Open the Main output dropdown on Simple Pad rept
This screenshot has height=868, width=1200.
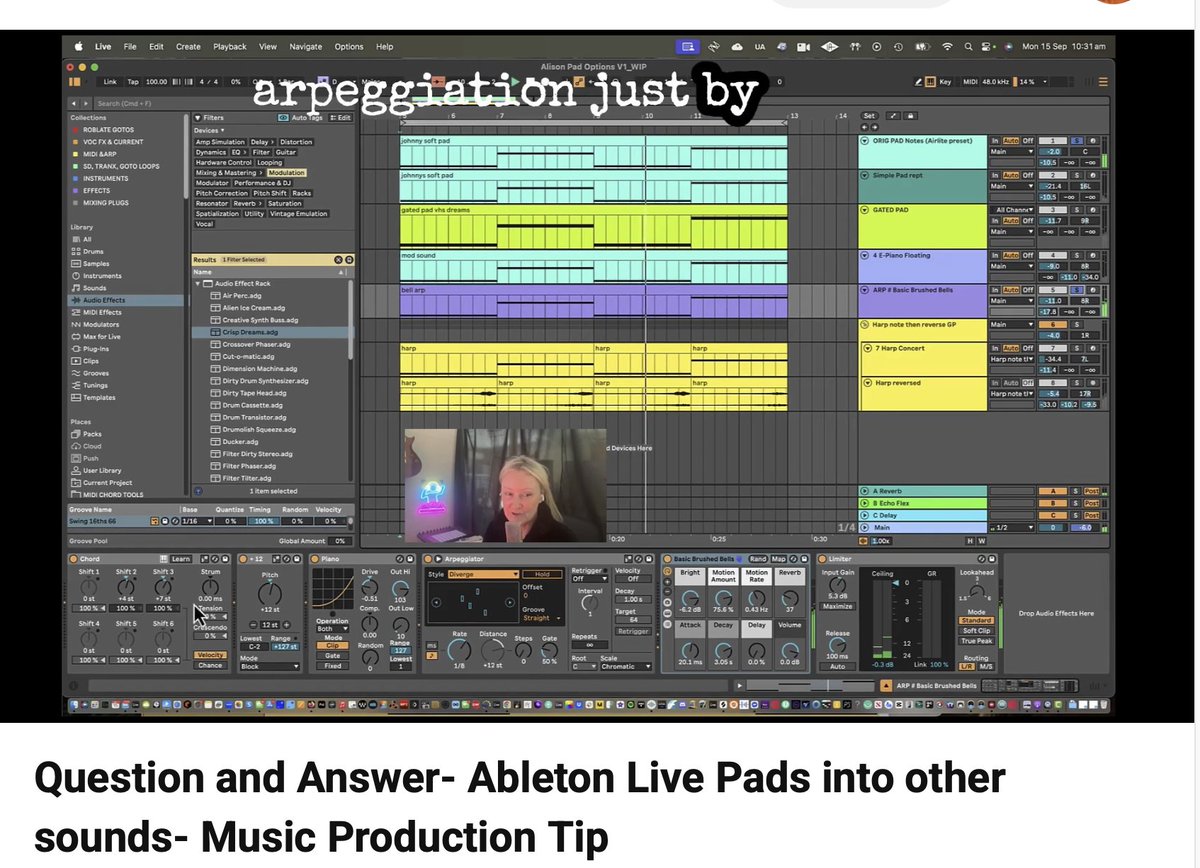pos(1012,186)
